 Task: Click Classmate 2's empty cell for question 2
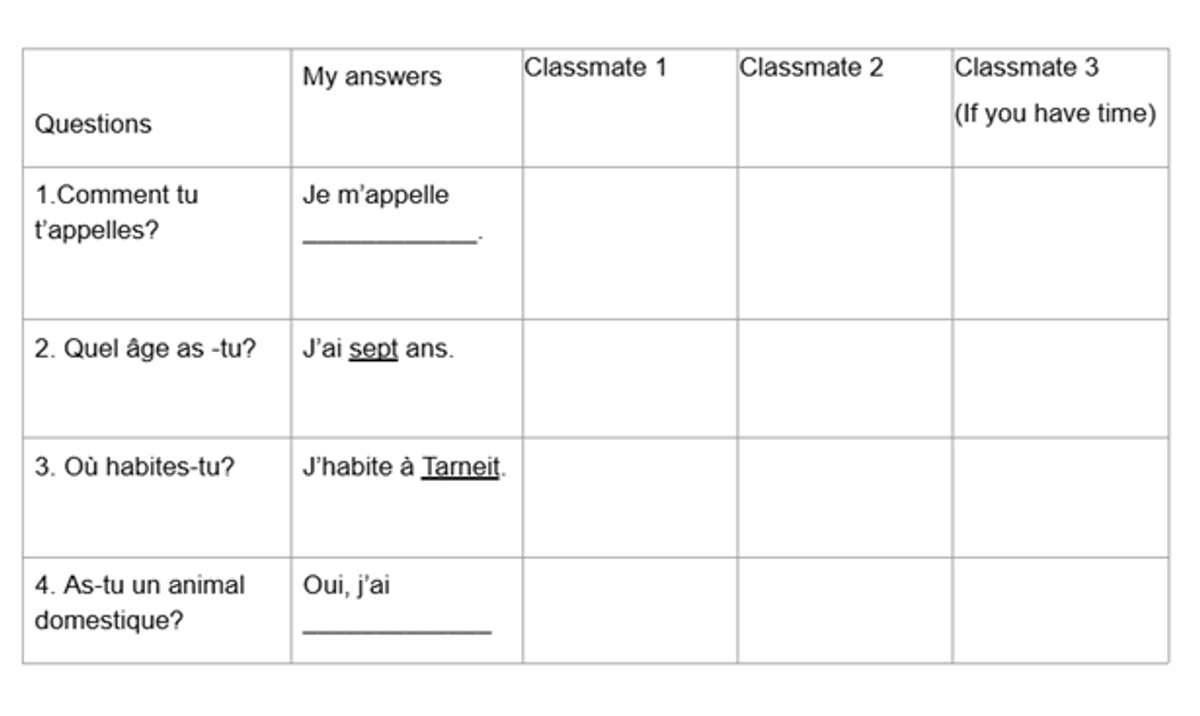click(x=844, y=378)
